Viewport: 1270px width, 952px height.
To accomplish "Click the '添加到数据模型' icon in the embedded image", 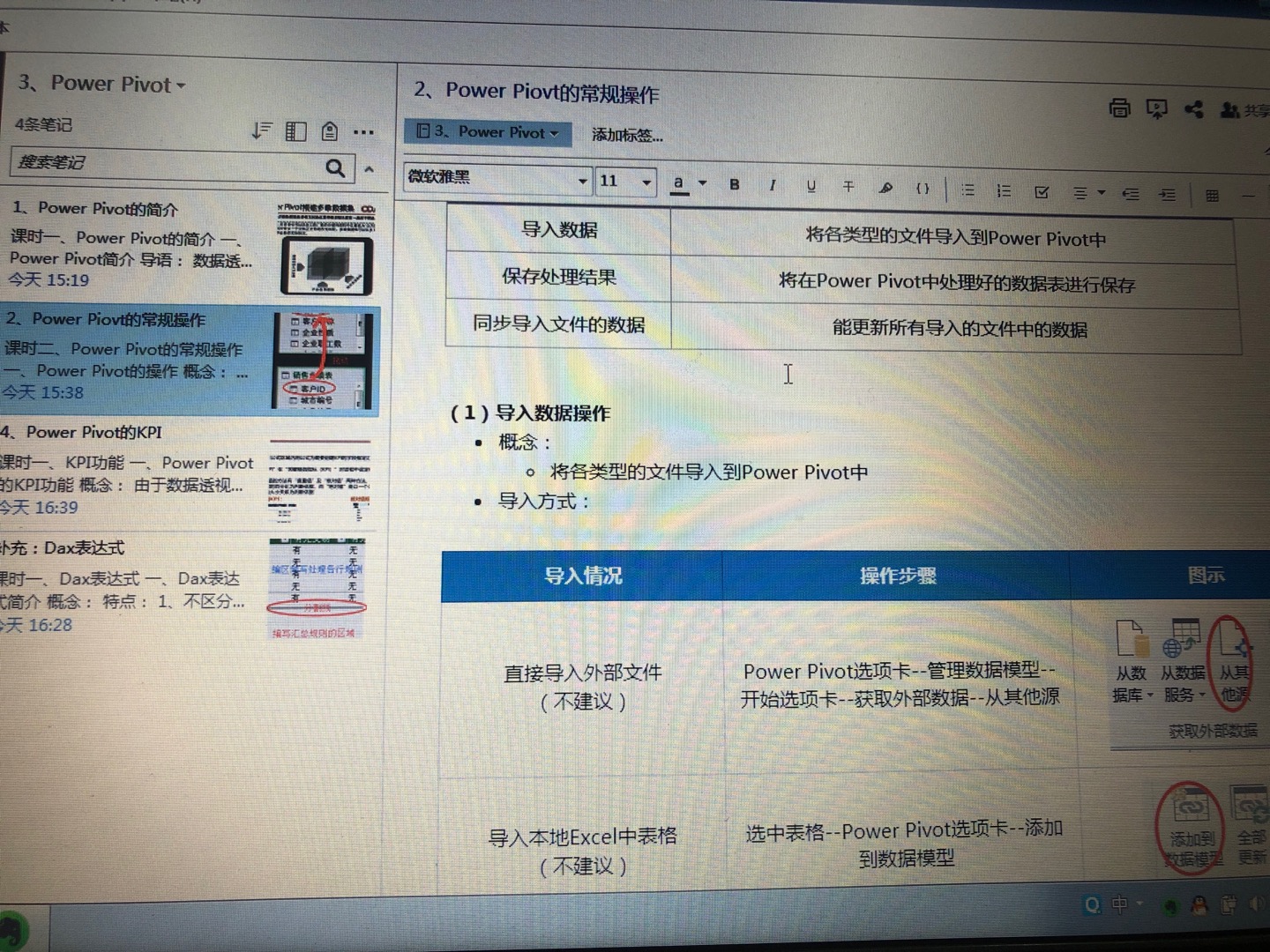I will [x=1190, y=827].
